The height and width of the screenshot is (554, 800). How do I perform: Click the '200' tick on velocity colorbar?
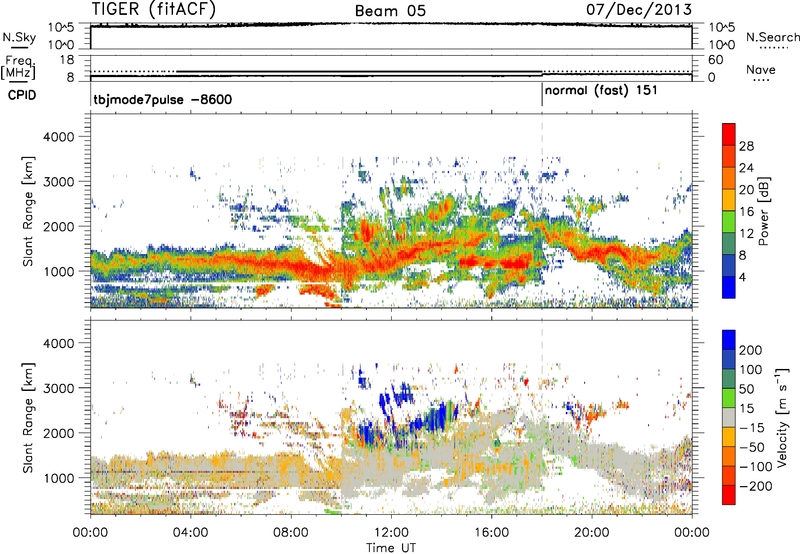751,350
